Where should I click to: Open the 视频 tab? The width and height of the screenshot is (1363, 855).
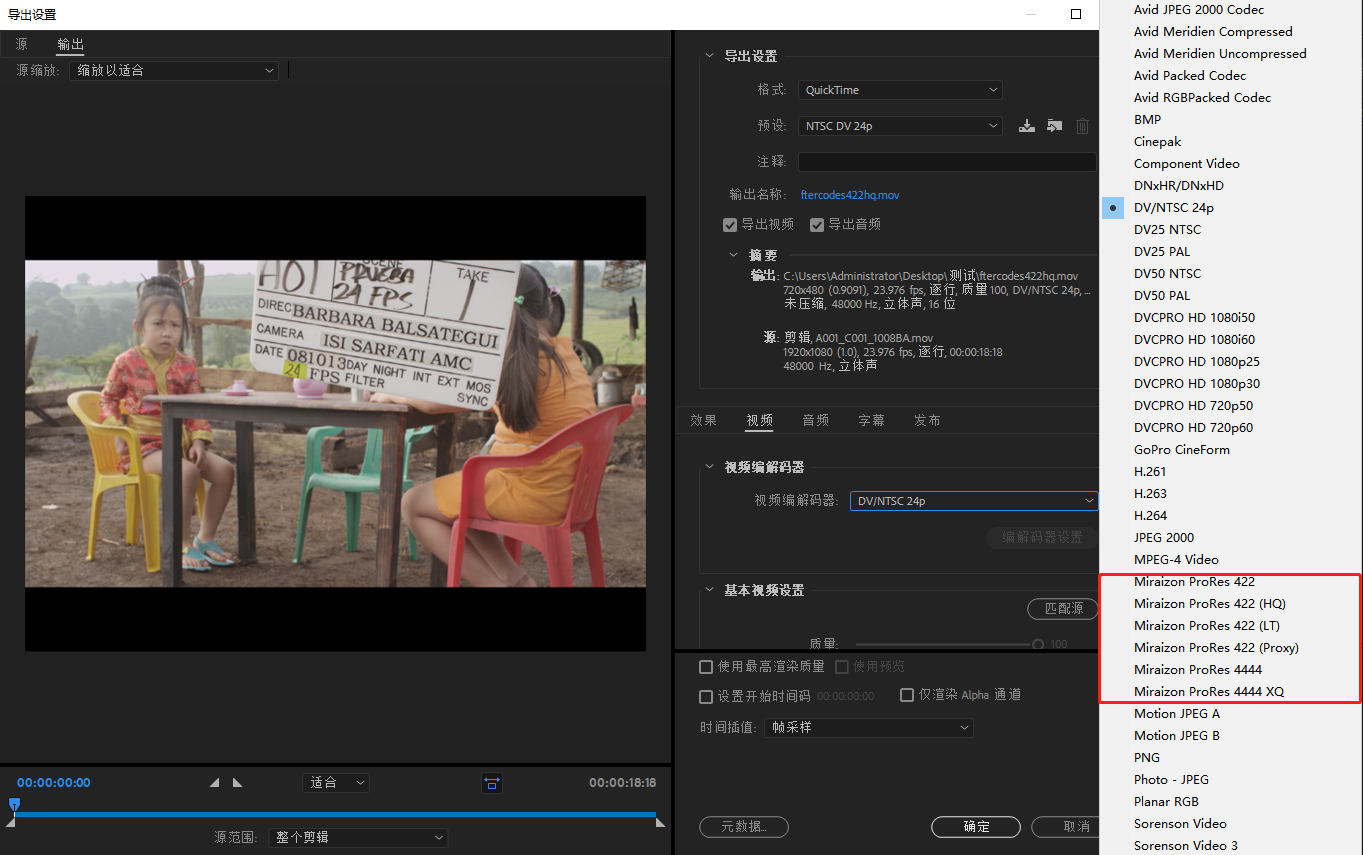[760, 421]
